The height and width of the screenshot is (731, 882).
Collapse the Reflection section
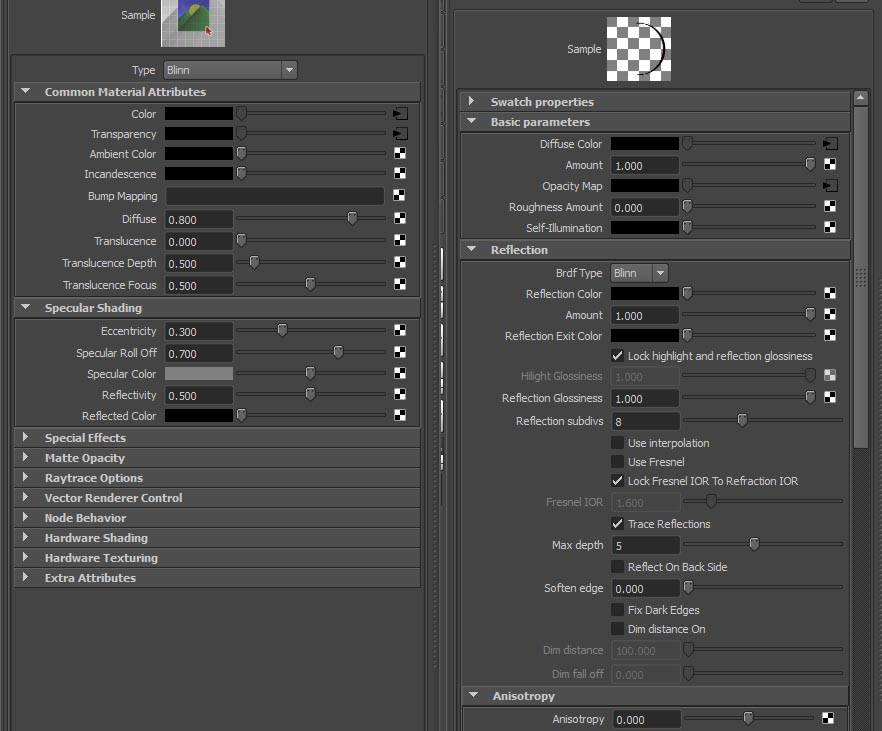[x=471, y=249]
